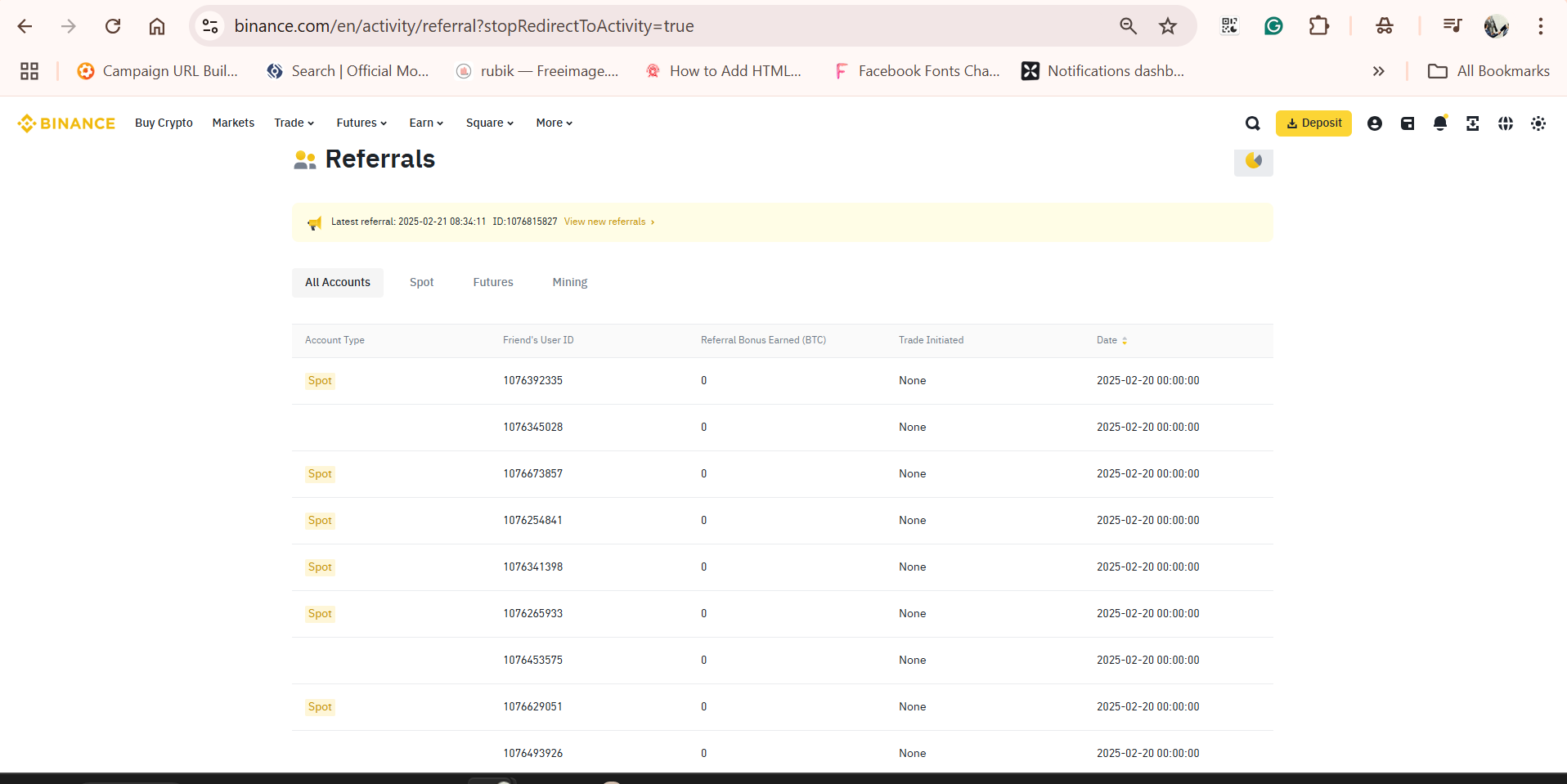The width and height of the screenshot is (1567, 784).
Task: Select friend user ID 1076254841
Action: tap(532, 521)
